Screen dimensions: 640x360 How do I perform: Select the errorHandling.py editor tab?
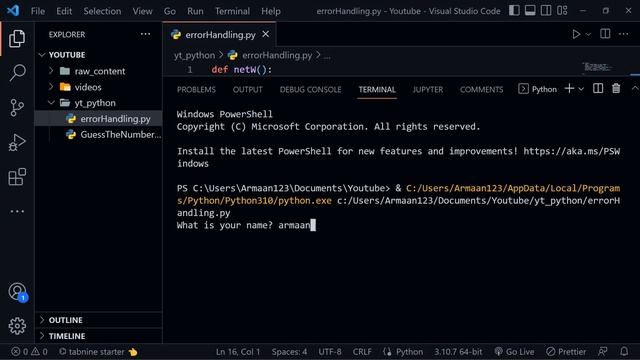pos(220,35)
